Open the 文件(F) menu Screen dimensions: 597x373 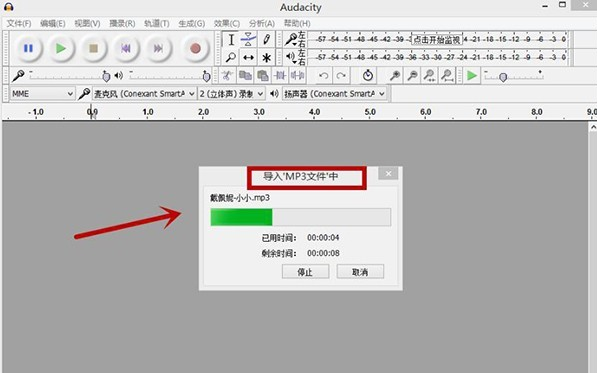coord(19,24)
